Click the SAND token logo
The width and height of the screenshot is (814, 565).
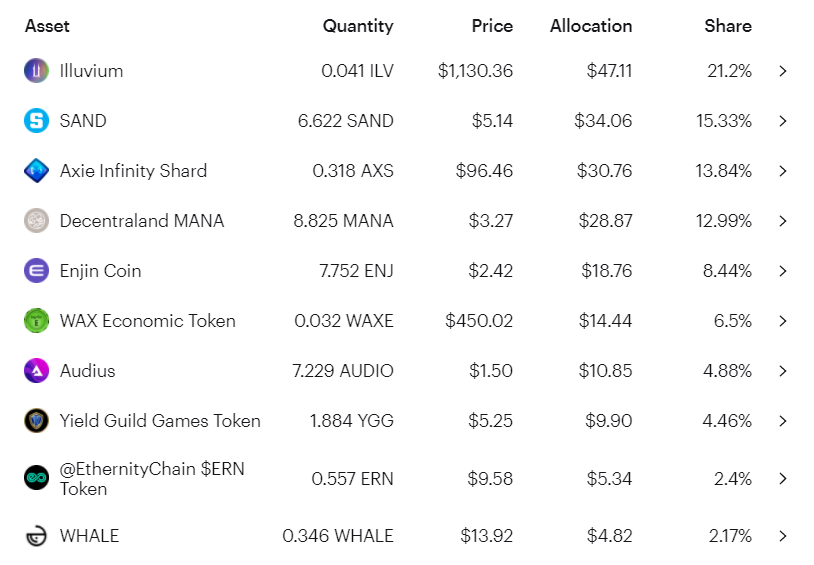[36, 121]
